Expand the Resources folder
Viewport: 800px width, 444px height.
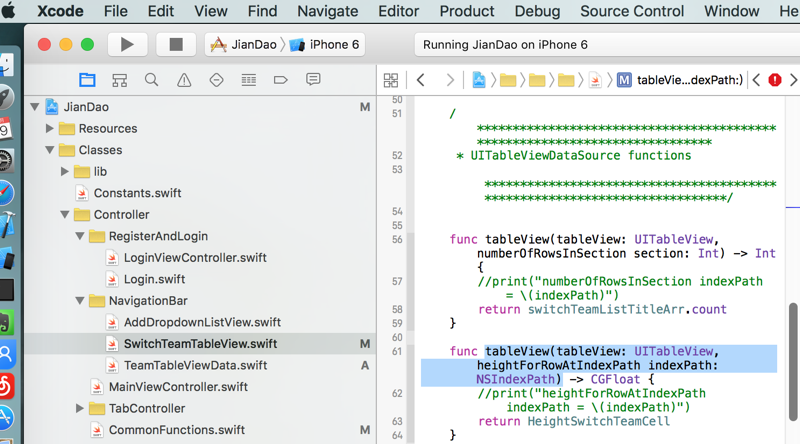[x=50, y=128]
